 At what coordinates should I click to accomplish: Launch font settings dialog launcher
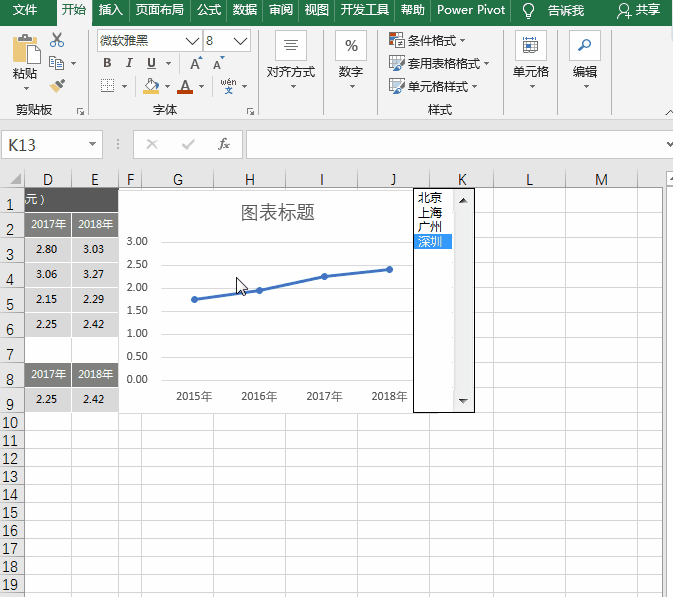(x=250, y=112)
